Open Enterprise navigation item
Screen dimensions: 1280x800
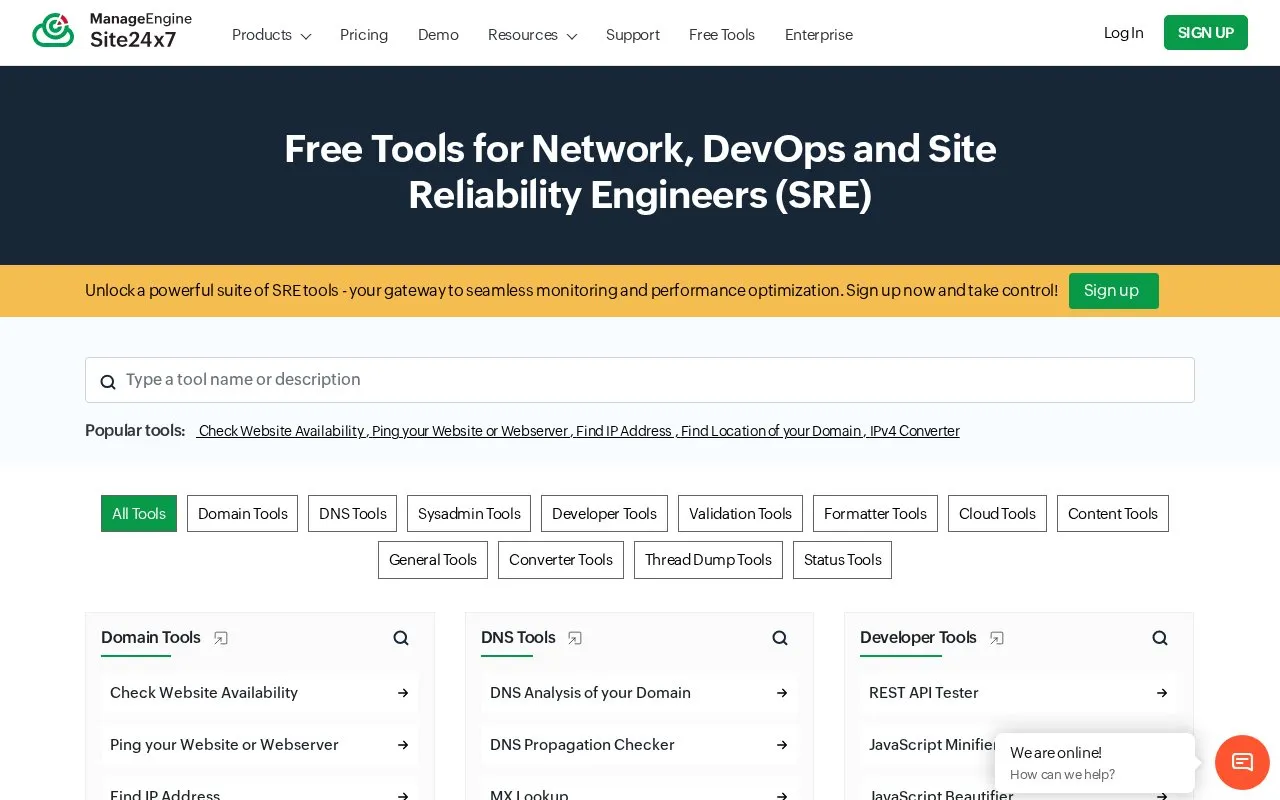coord(819,35)
